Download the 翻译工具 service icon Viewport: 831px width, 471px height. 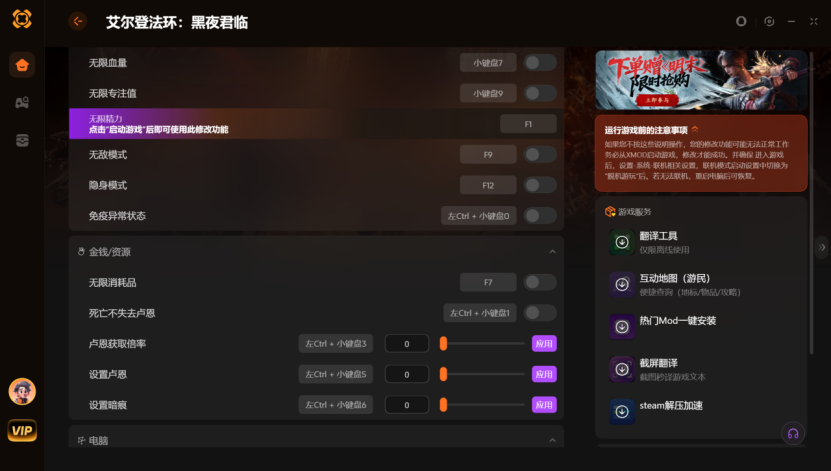pyautogui.click(x=622, y=242)
